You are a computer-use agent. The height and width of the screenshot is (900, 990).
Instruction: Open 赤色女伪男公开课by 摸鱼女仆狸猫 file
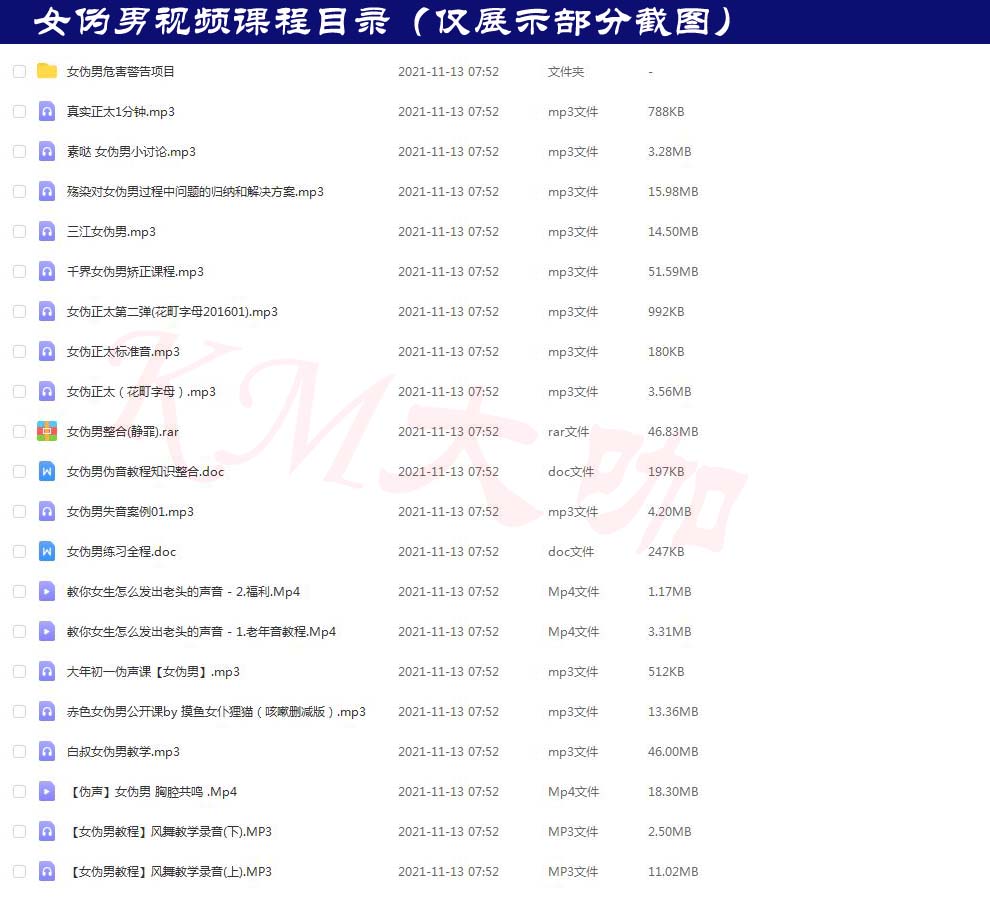click(x=216, y=711)
